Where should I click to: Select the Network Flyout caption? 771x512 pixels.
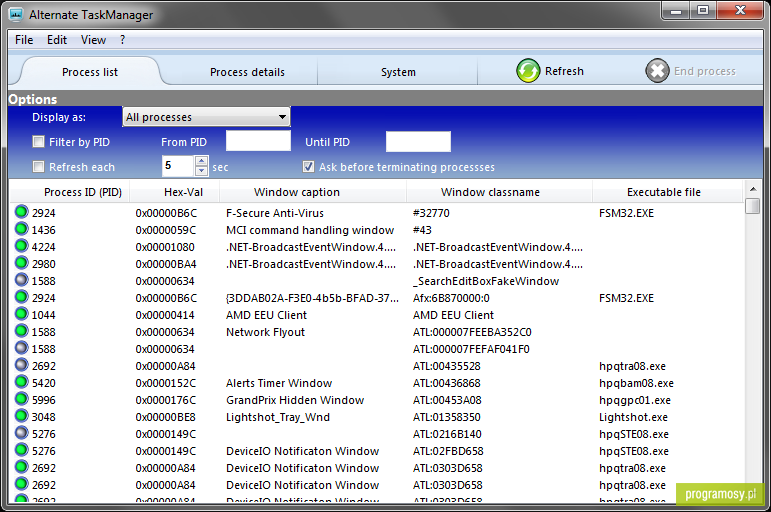(x=265, y=332)
